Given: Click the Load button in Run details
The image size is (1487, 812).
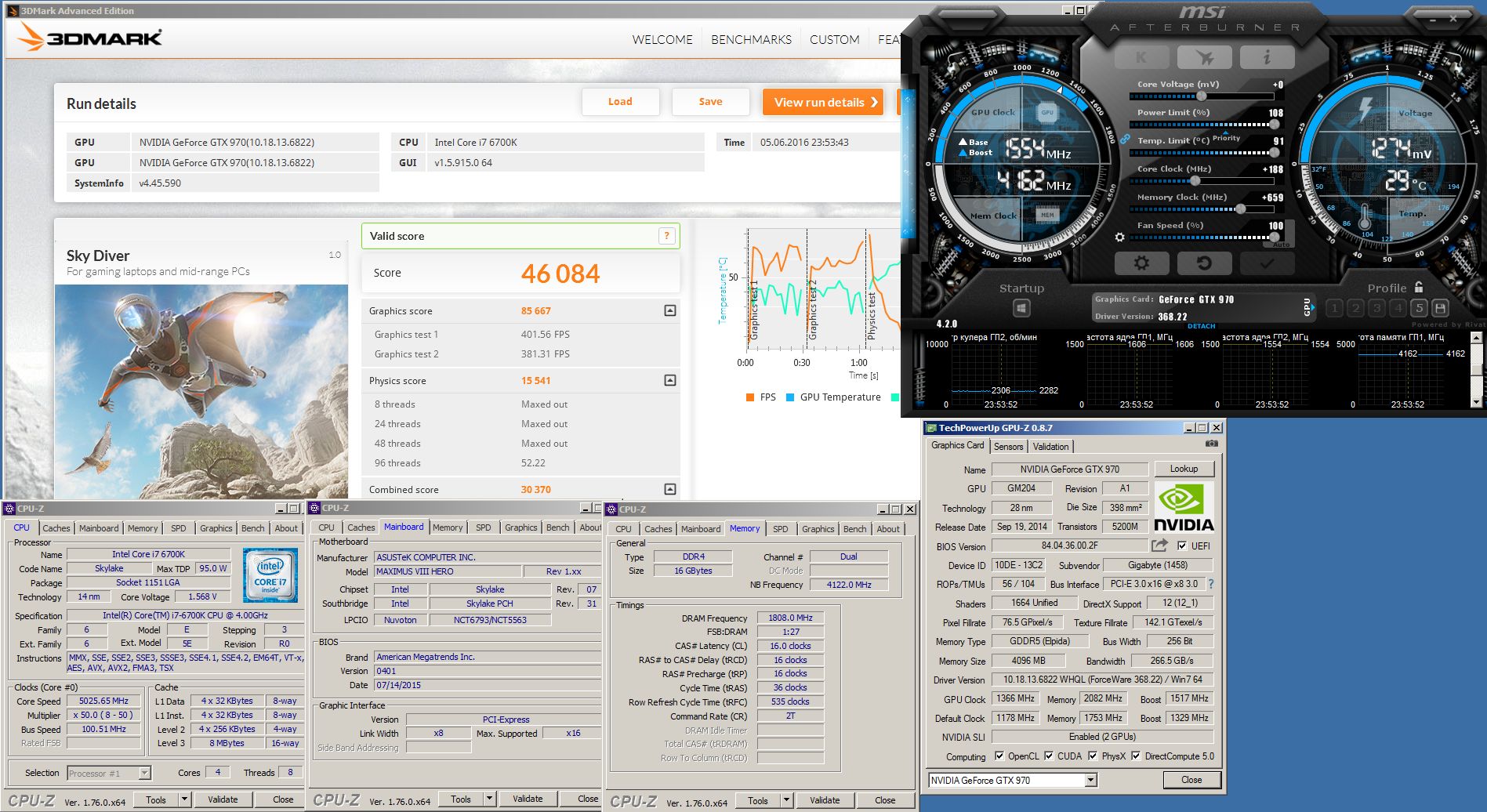Looking at the screenshot, I should click(x=620, y=102).
